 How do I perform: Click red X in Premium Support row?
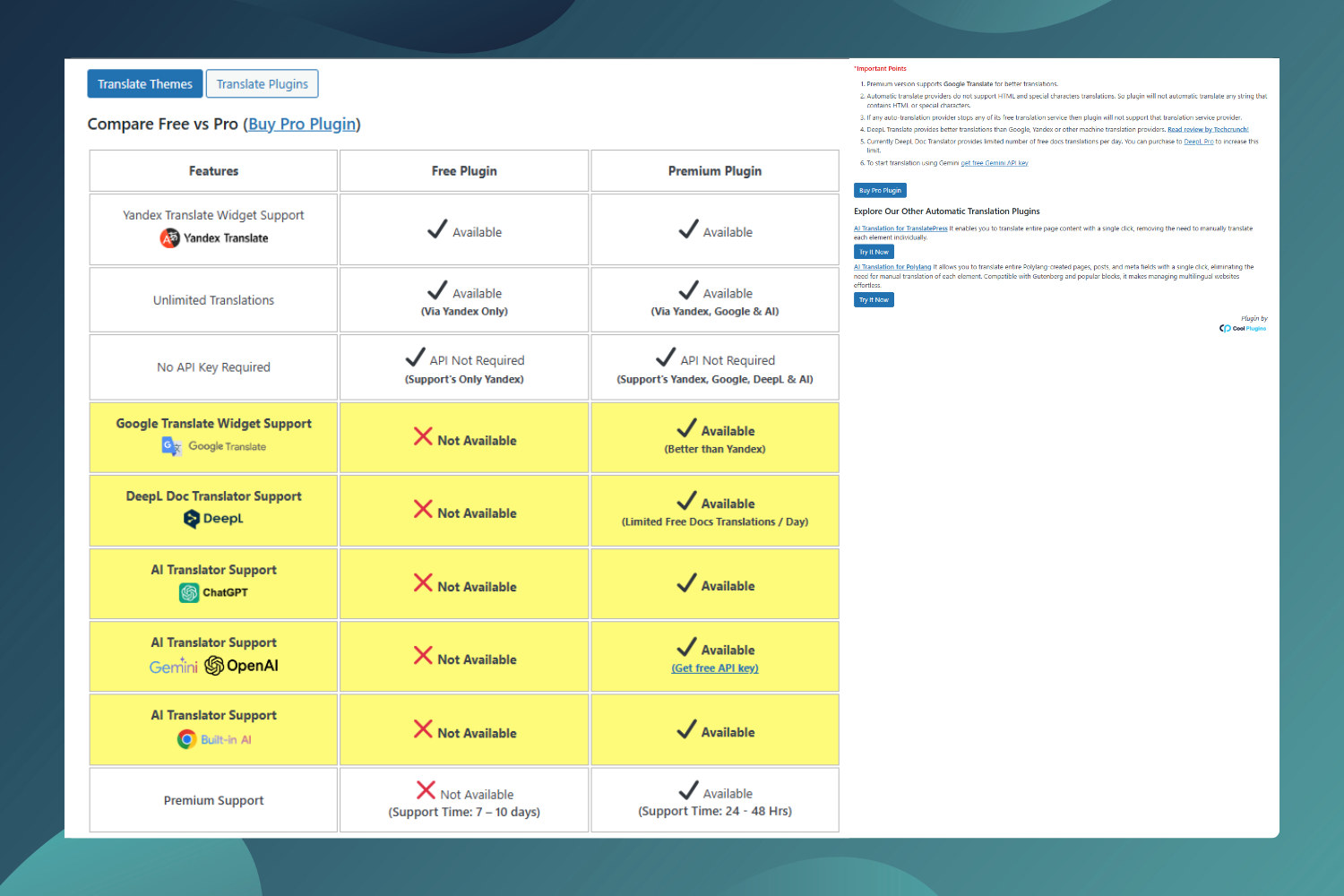426,790
